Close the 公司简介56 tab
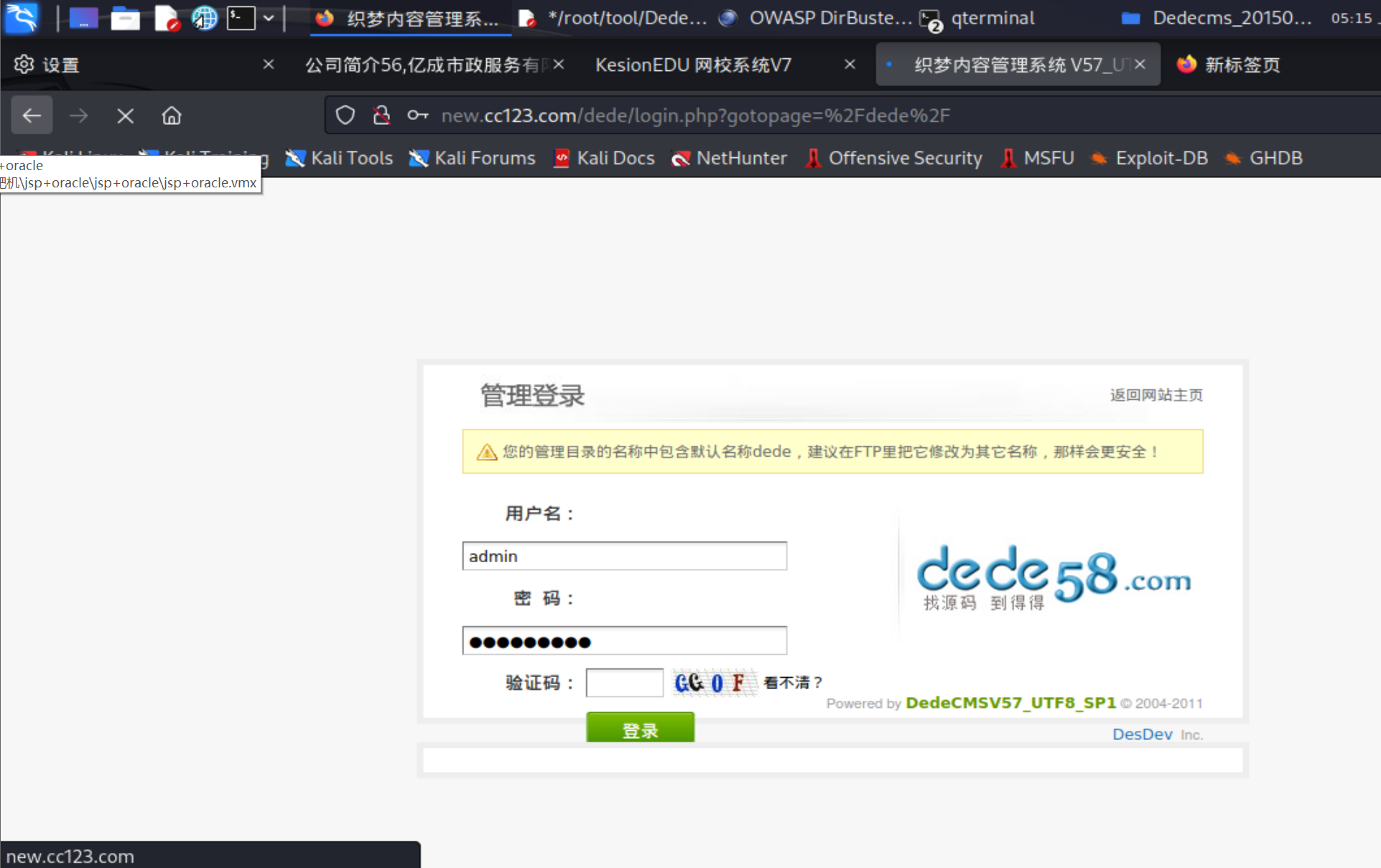The height and width of the screenshot is (868, 1381). tap(559, 65)
